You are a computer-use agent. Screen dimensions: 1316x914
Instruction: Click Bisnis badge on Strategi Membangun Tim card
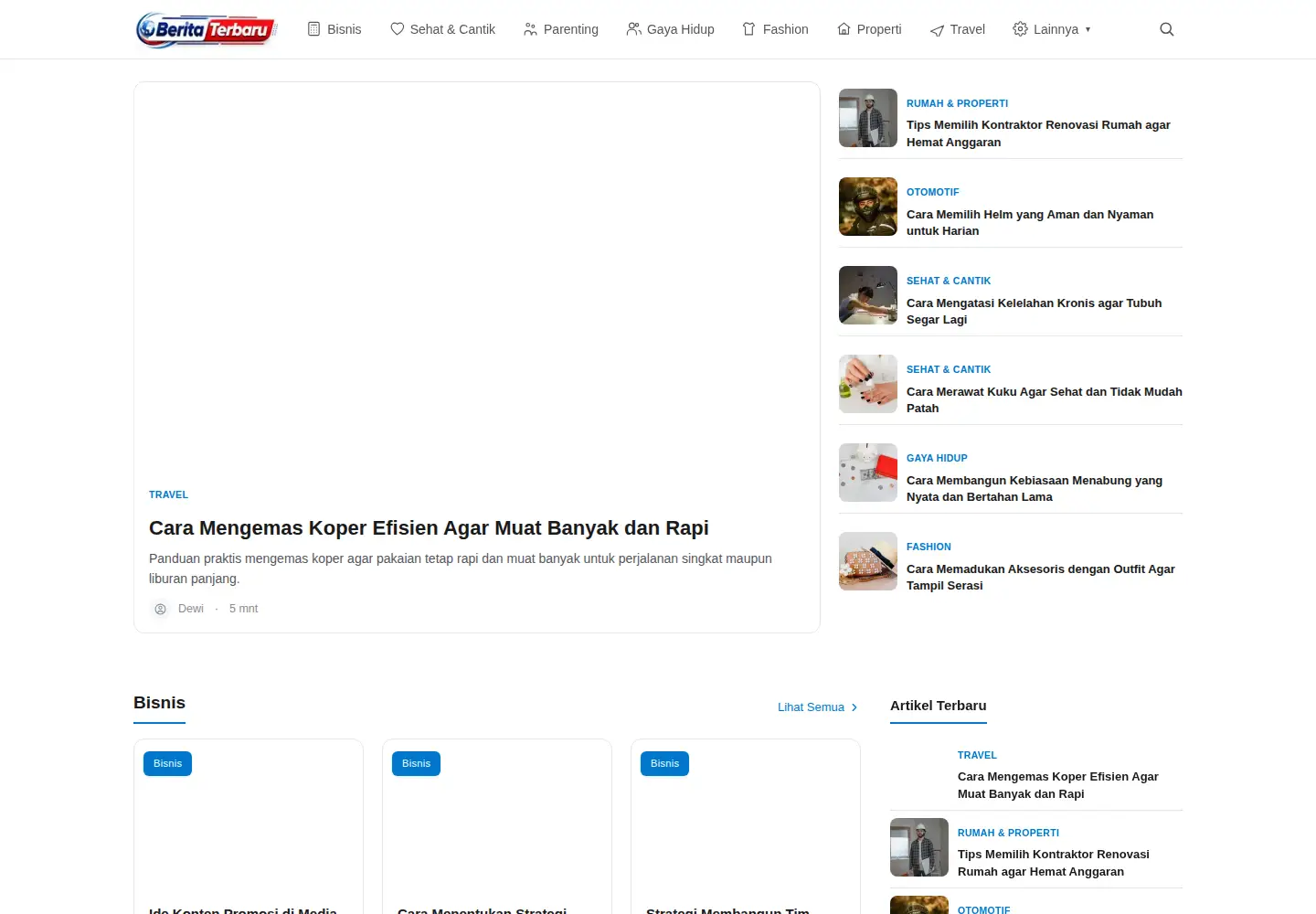tap(664, 763)
